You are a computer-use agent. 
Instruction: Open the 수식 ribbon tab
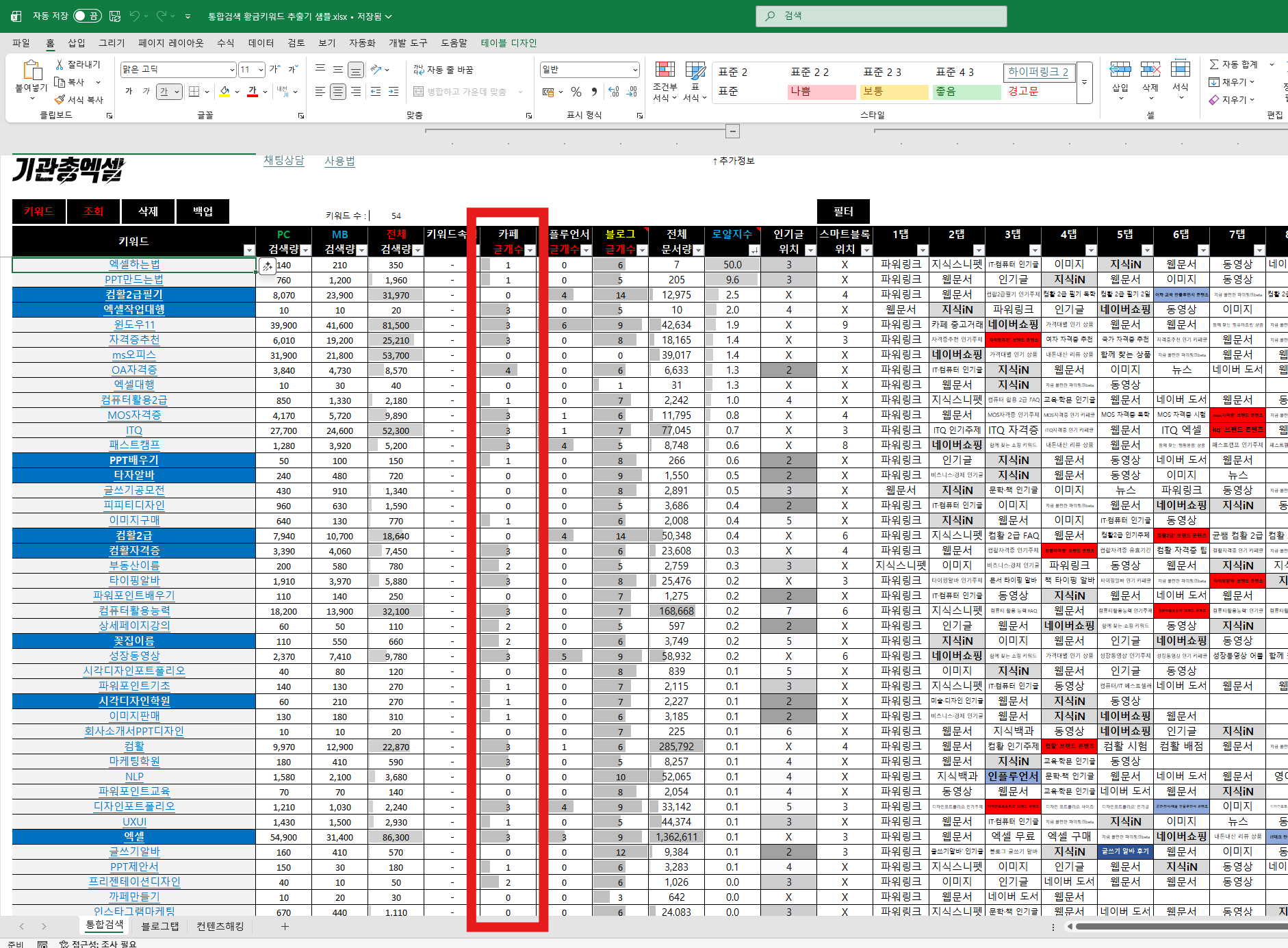click(x=226, y=43)
